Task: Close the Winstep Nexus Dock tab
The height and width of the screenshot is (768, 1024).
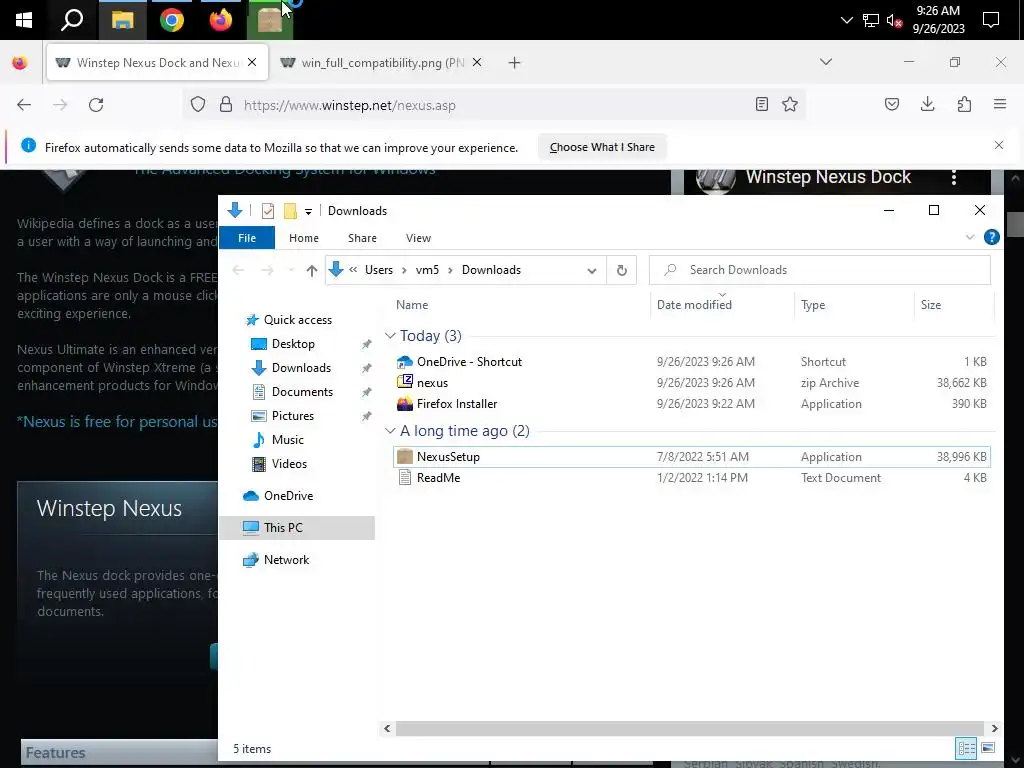Action: click(x=252, y=62)
